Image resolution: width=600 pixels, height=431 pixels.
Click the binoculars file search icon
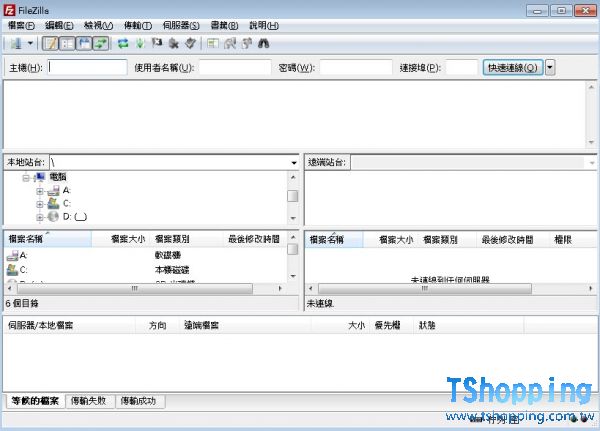pyautogui.click(x=264, y=43)
